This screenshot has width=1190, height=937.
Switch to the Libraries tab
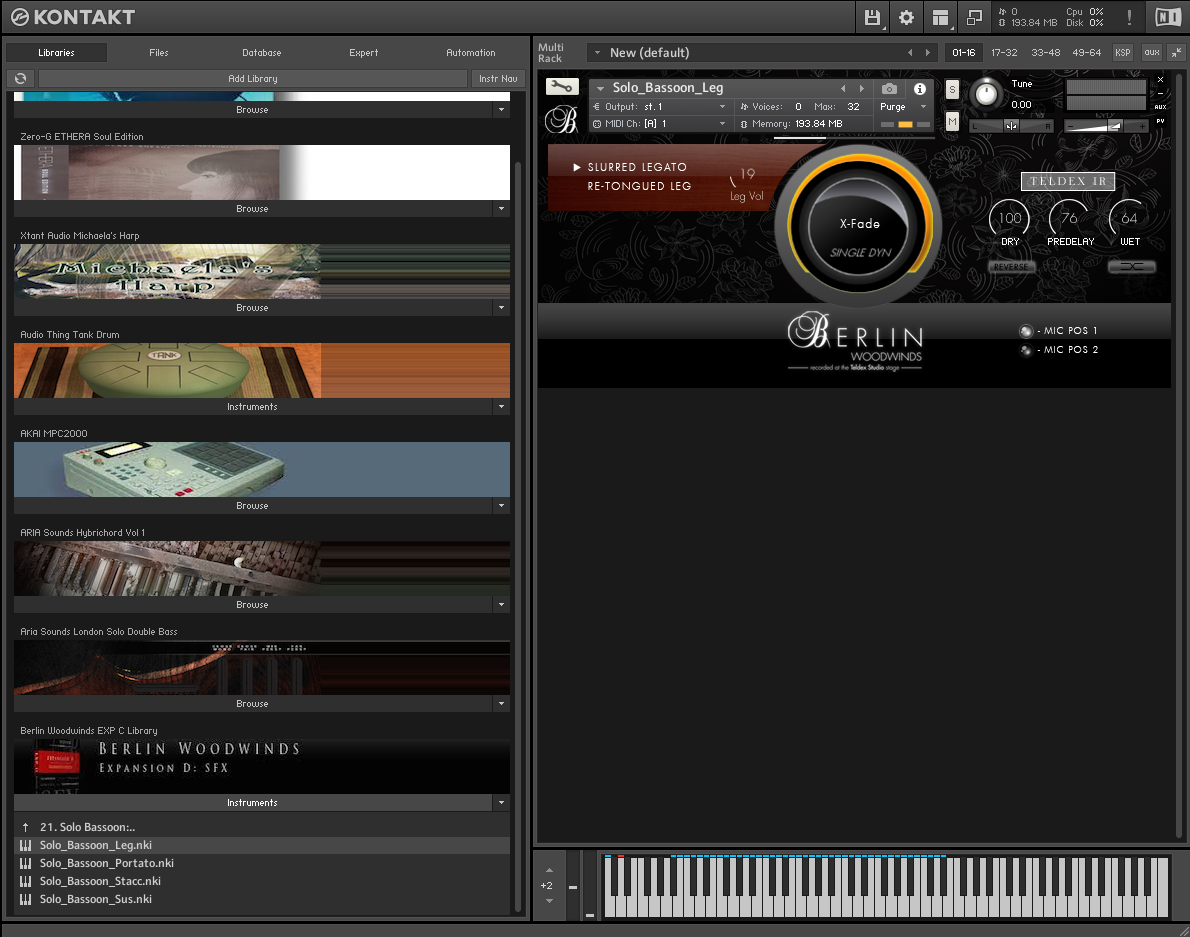(56, 52)
